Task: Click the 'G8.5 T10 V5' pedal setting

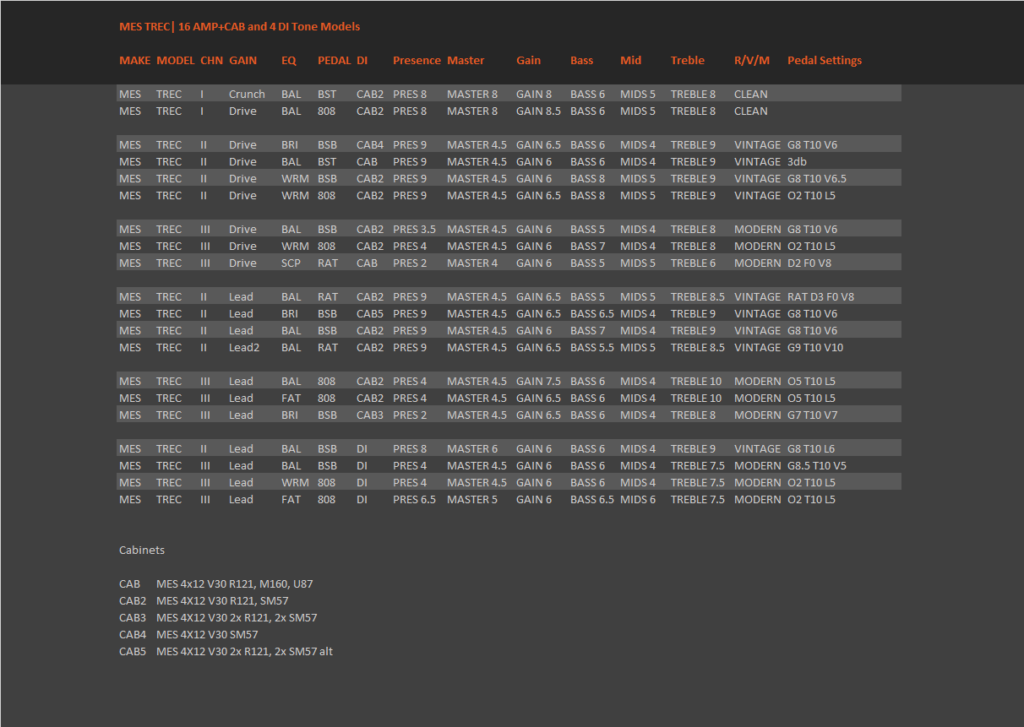Action: tap(816, 466)
